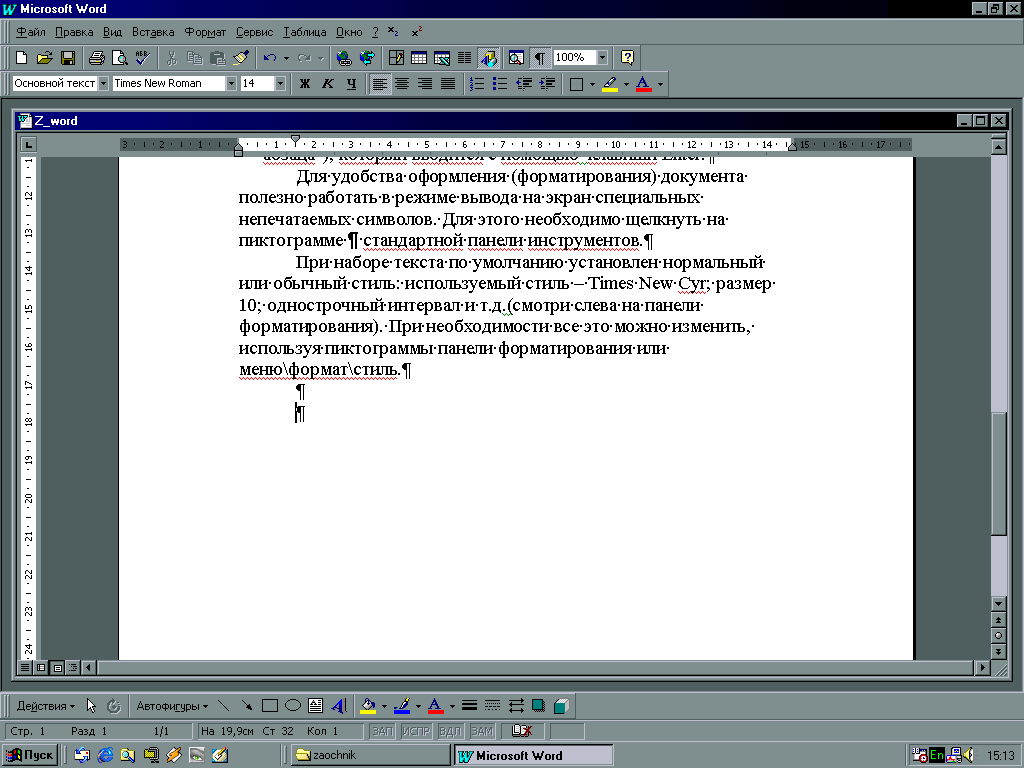1024x768 pixels.
Task: Toggle underline with the Ч button
Action: (351, 84)
